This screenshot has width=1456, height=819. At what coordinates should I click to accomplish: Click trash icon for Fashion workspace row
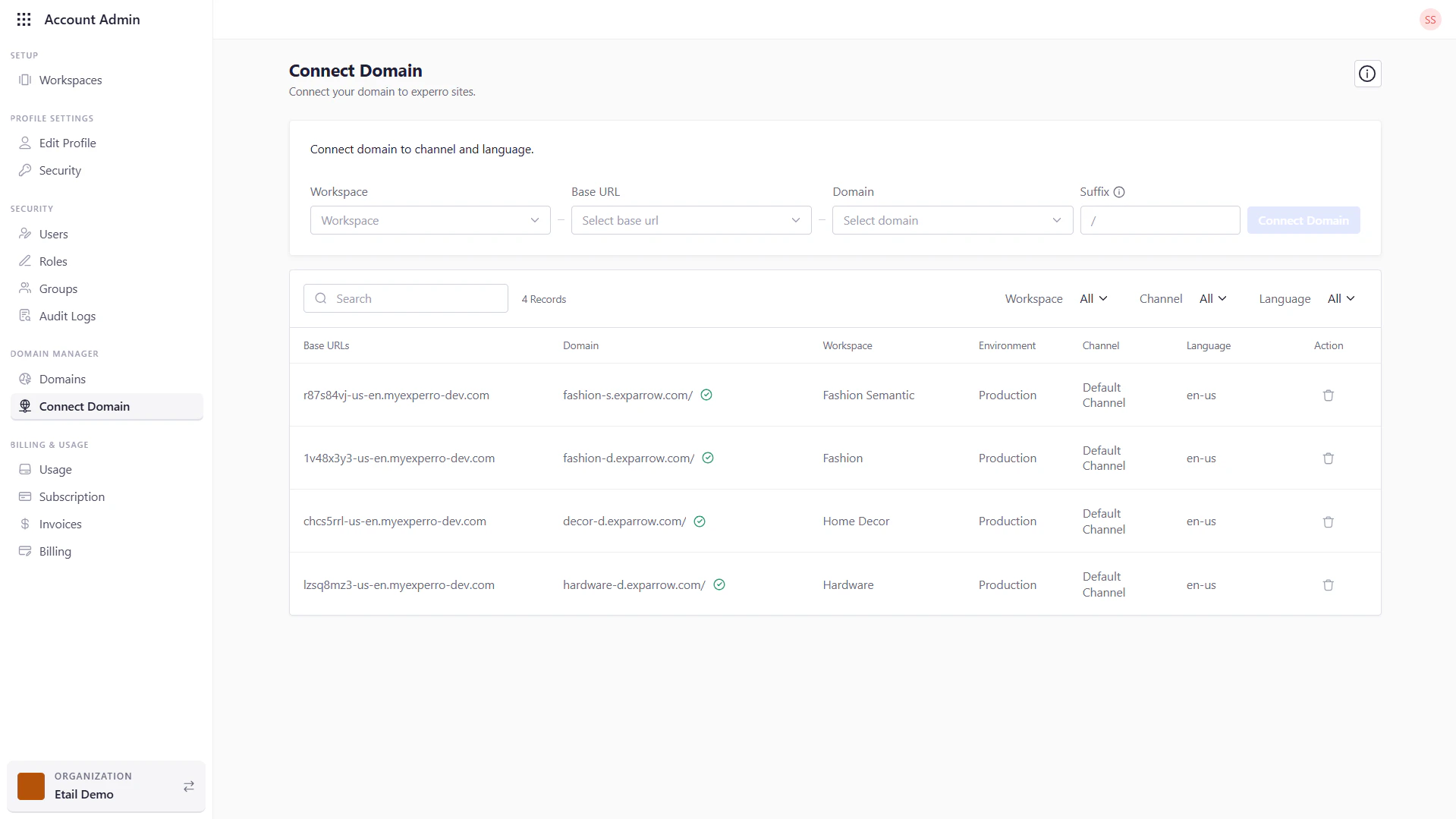pyautogui.click(x=1328, y=458)
